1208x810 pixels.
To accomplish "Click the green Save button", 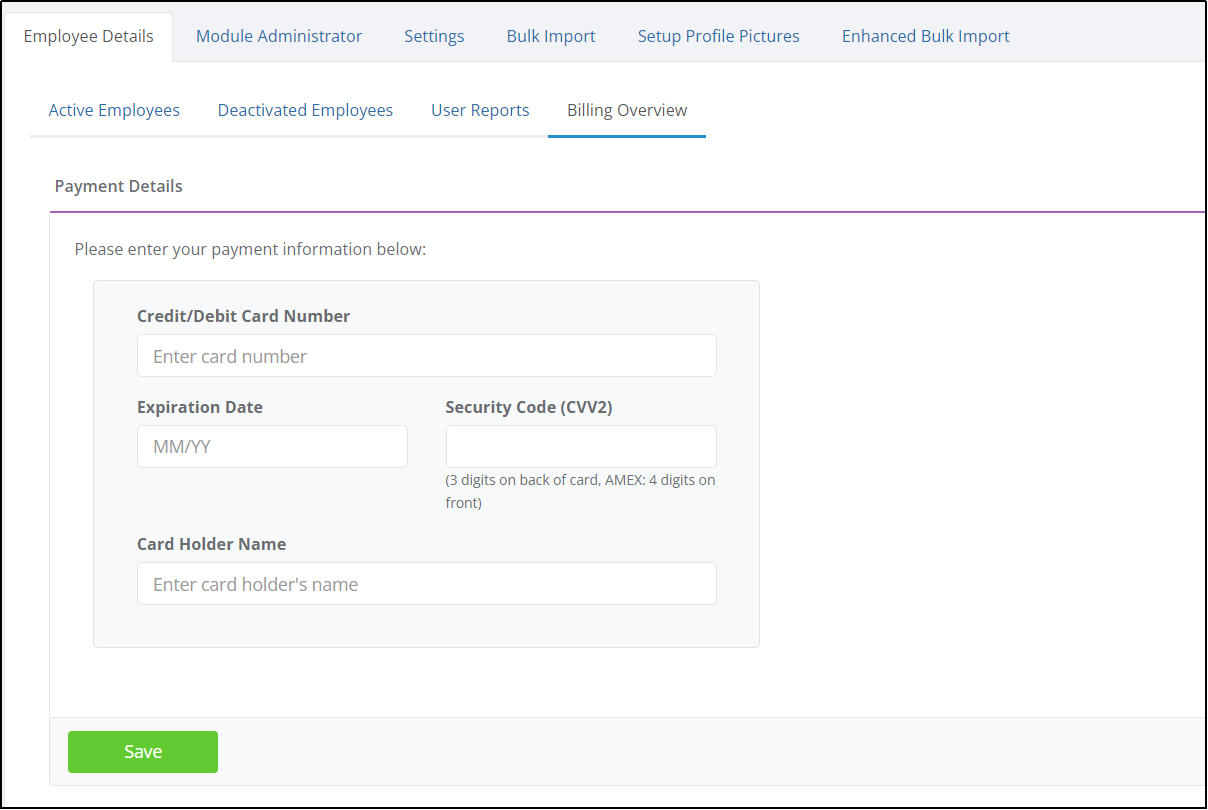I will pos(143,752).
